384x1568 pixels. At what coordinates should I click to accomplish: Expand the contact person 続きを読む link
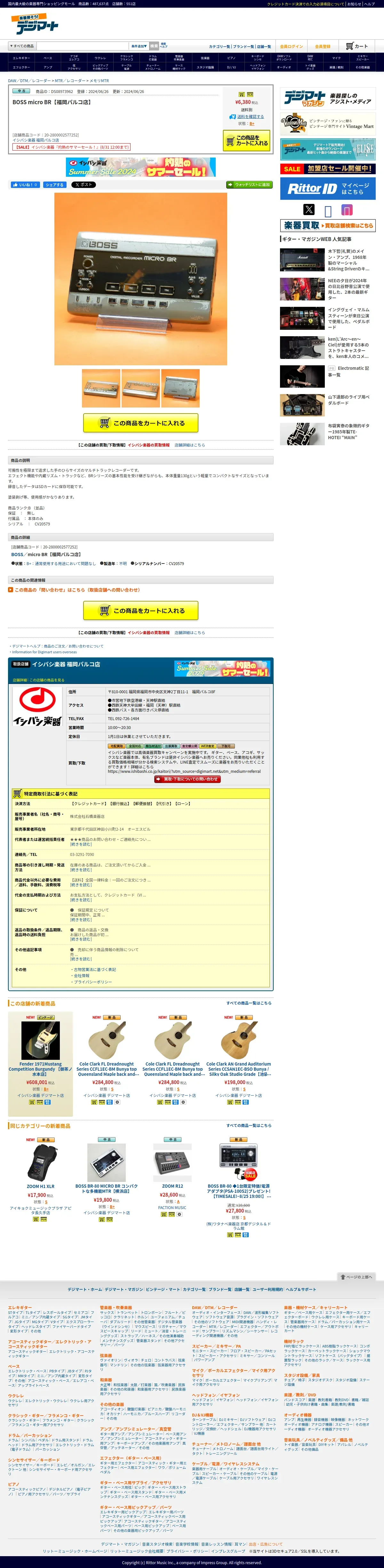click(80, 844)
